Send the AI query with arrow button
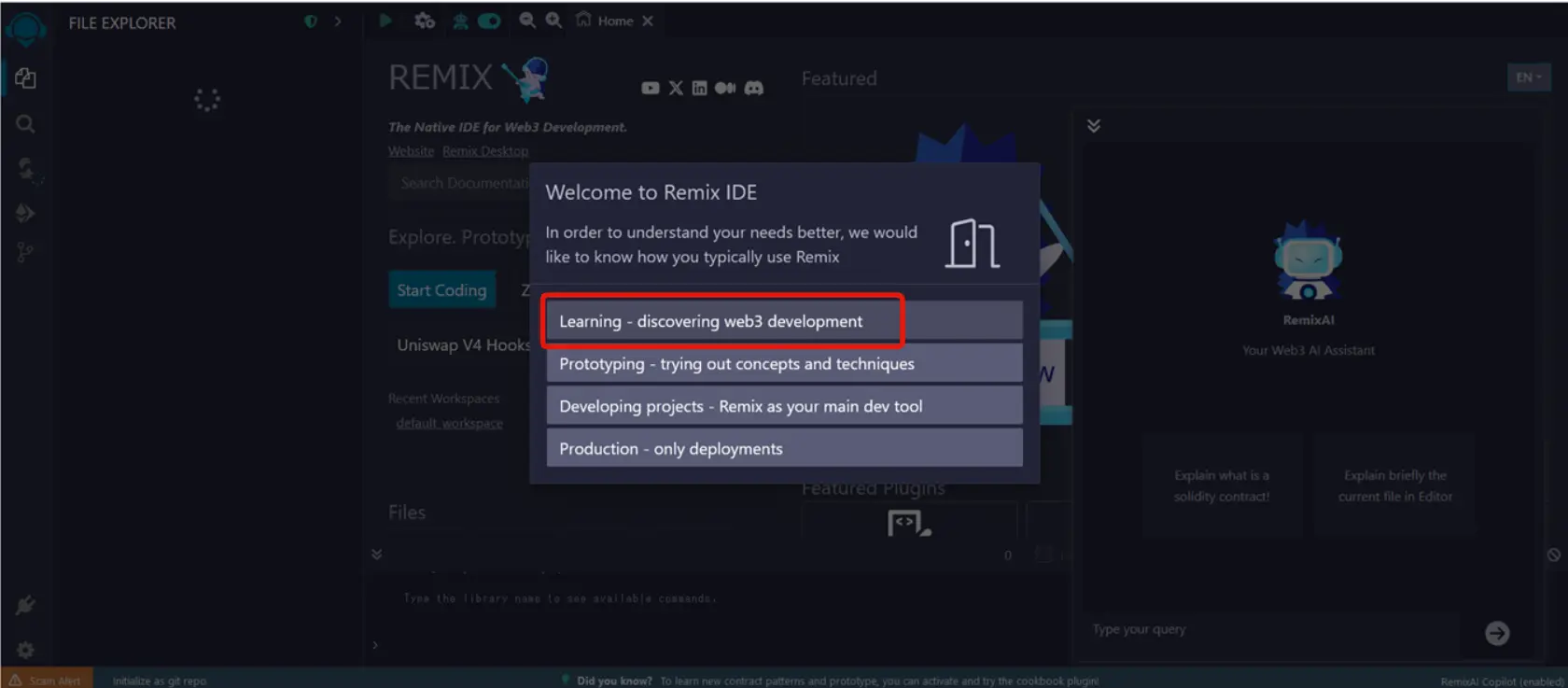Image resolution: width=1568 pixels, height=688 pixels. tap(1497, 634)
